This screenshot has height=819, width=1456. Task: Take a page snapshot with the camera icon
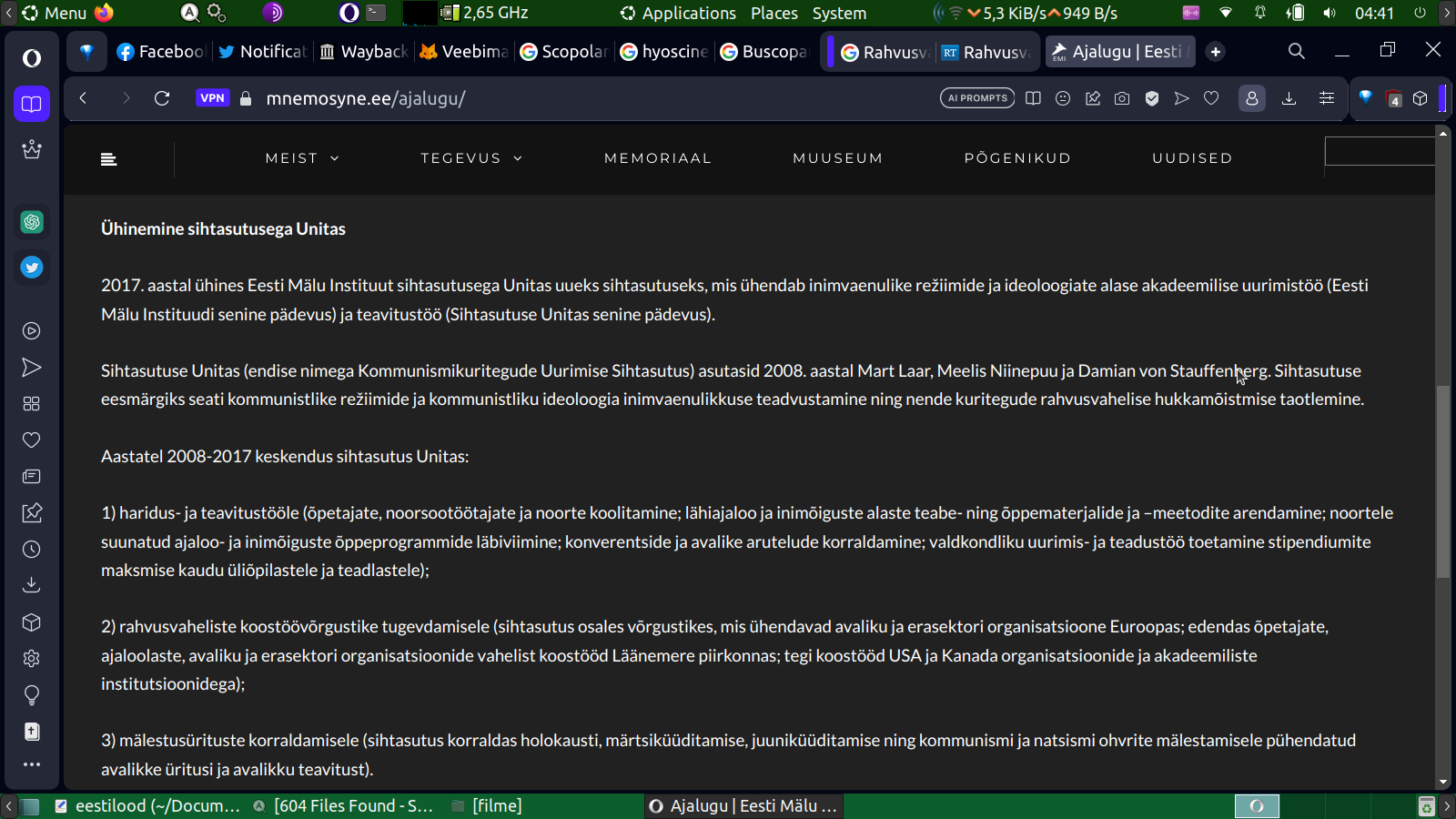1122,98
